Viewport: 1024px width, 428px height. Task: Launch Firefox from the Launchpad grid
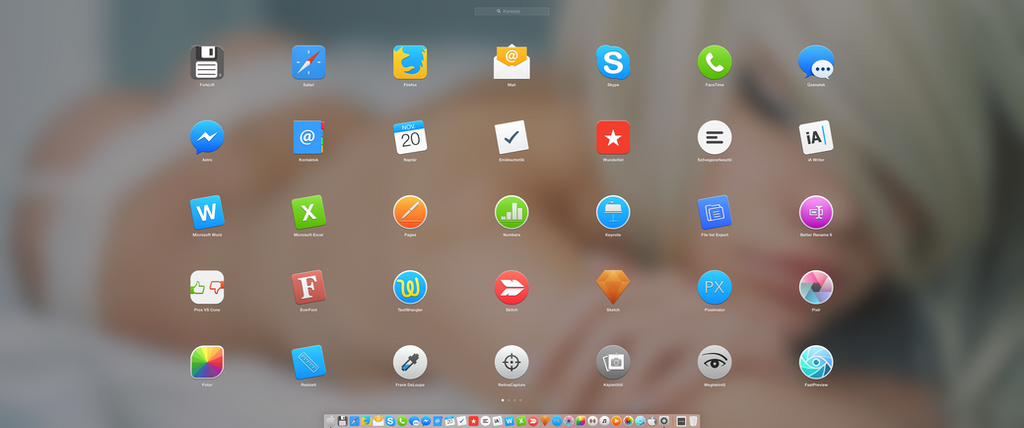[410, 62]
